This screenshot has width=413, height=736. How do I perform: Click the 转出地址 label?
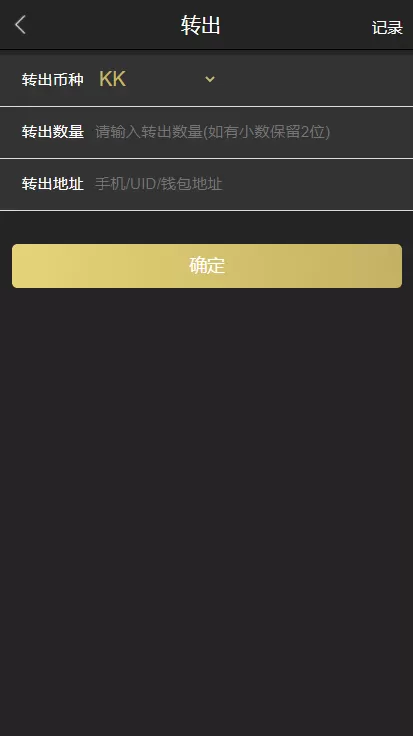(53, 184)
